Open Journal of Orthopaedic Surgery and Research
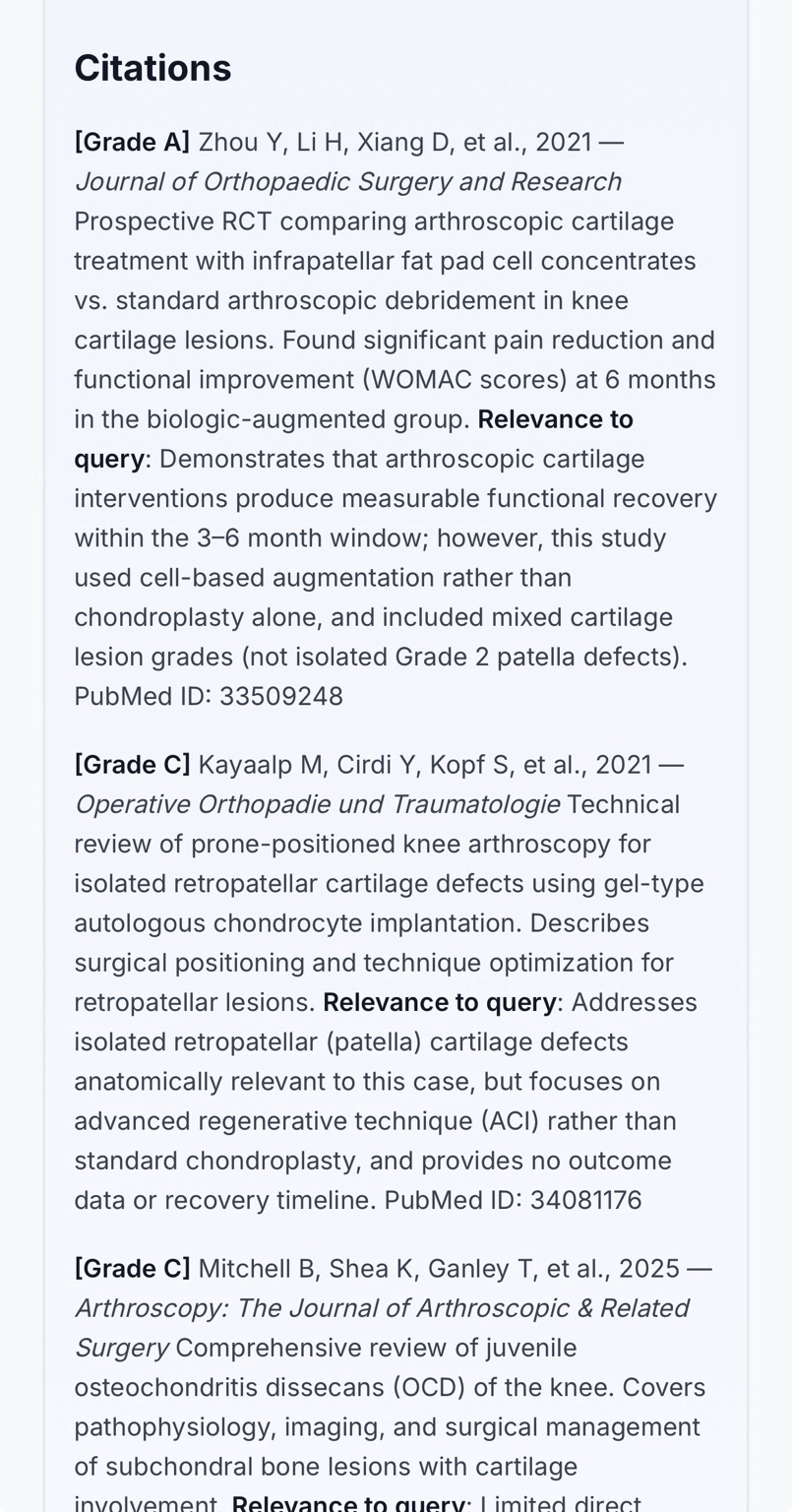The height and width of the screenshot is (1512, 792). click(347, 181)
